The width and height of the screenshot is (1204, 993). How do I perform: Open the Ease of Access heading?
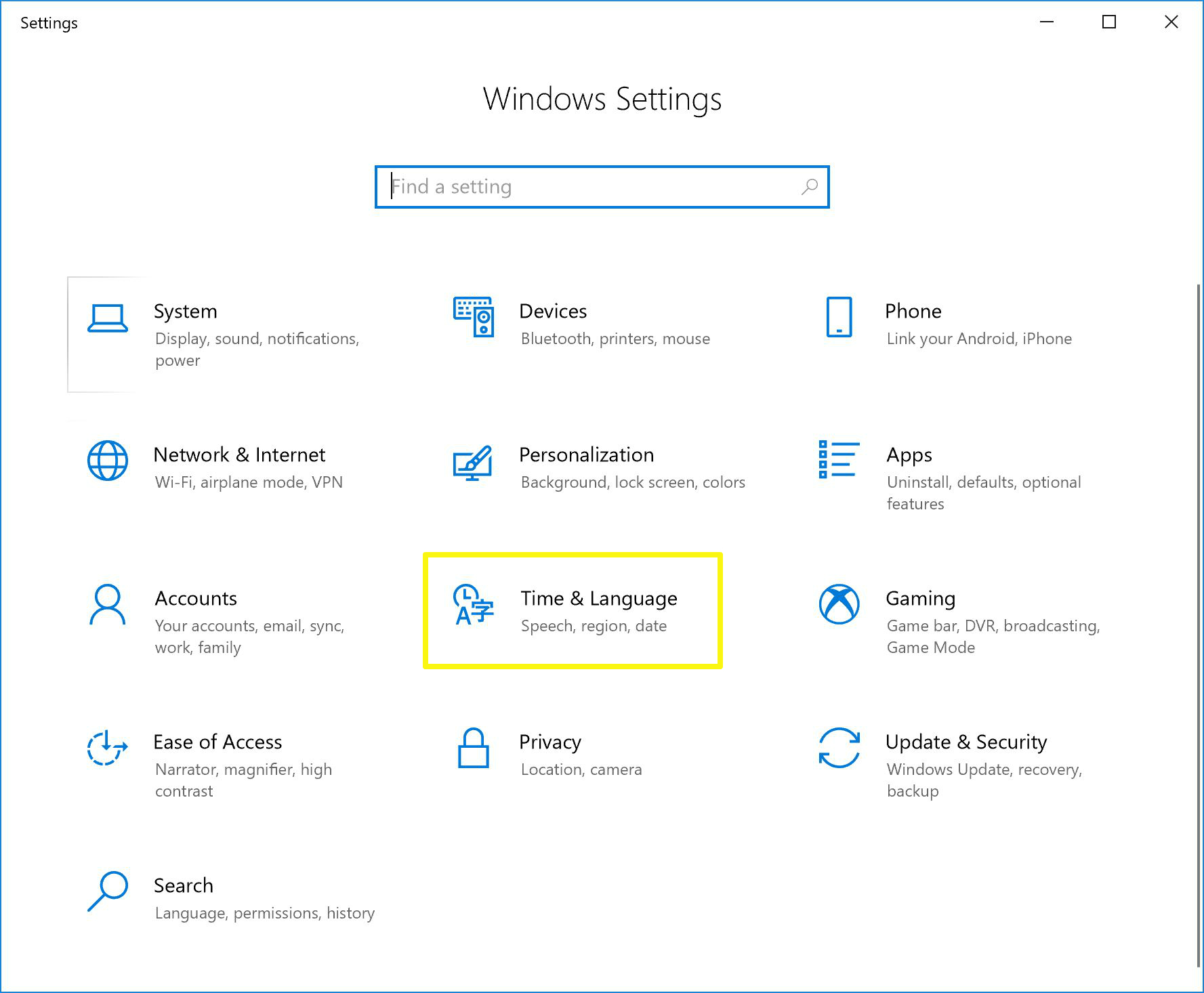click(x=217, y=742)
